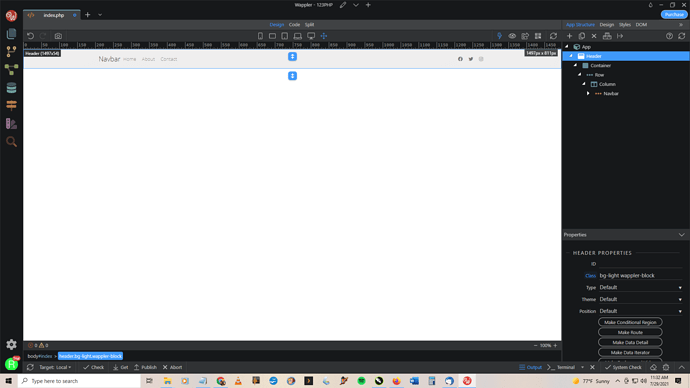The image size is (690, 388).
Task: Open the Database Manager sidebar icon
Action: [11, 88]
